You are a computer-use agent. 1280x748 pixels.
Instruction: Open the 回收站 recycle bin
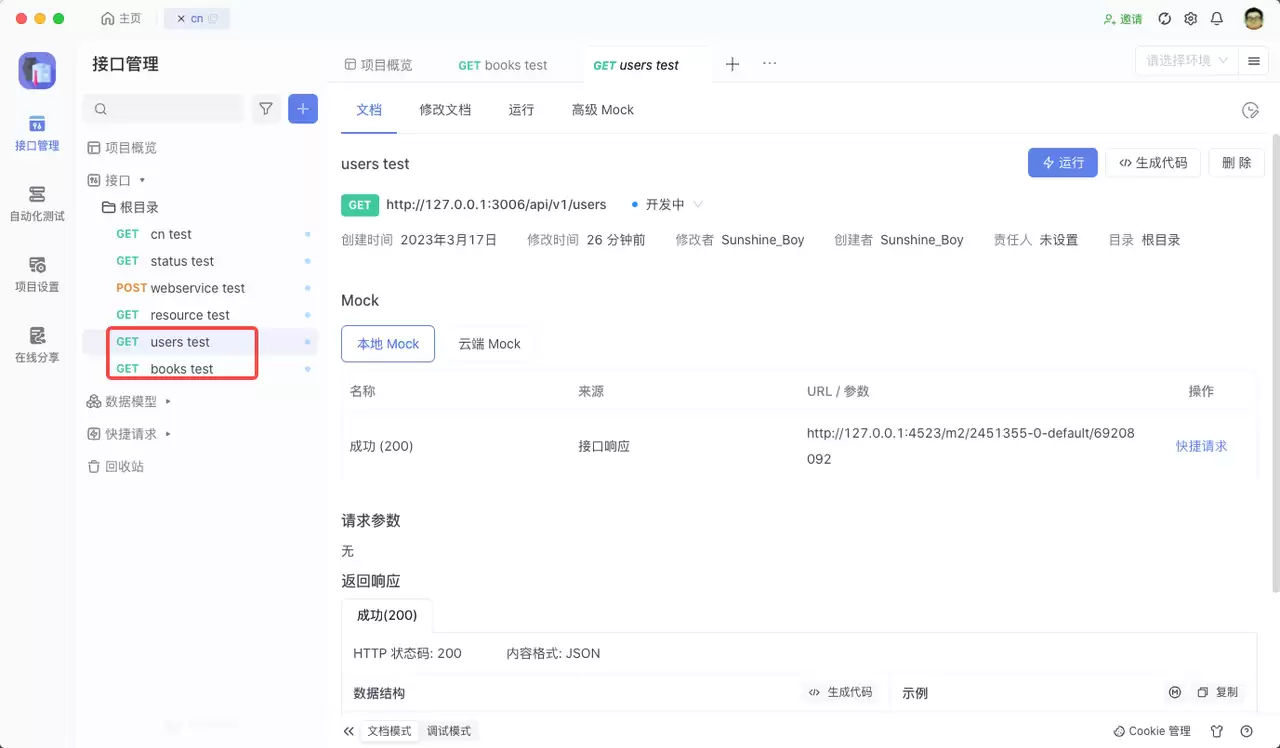pyautogui.click(x=116, y=466)
